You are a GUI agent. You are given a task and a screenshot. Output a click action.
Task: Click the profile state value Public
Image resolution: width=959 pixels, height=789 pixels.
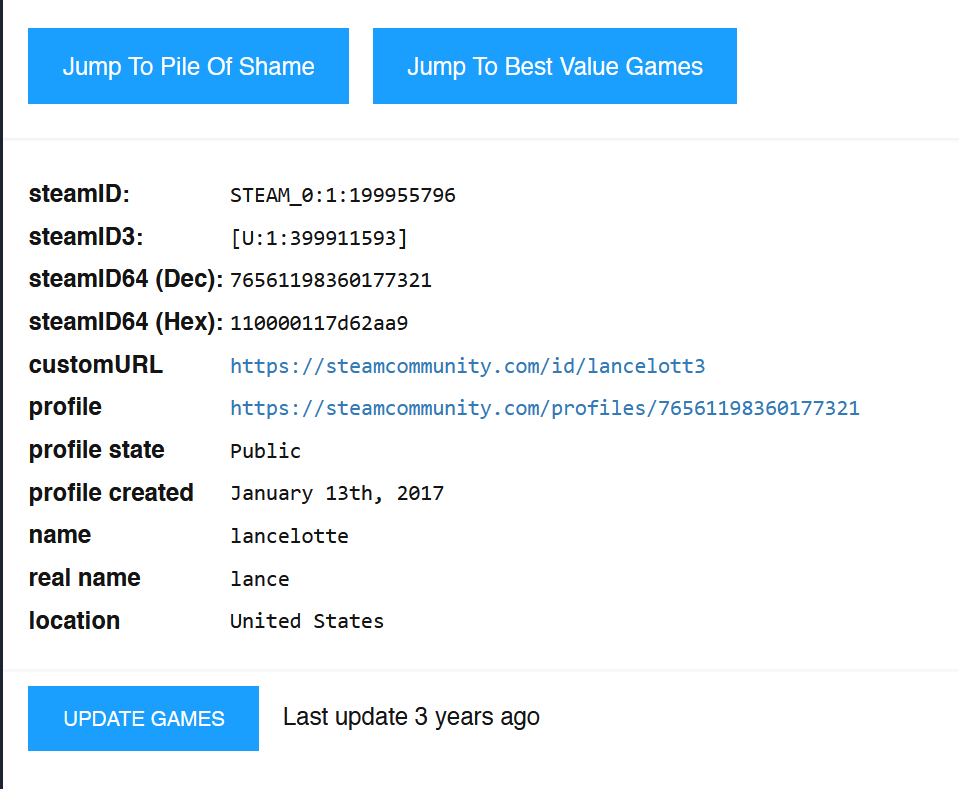(x=265, y=451)
